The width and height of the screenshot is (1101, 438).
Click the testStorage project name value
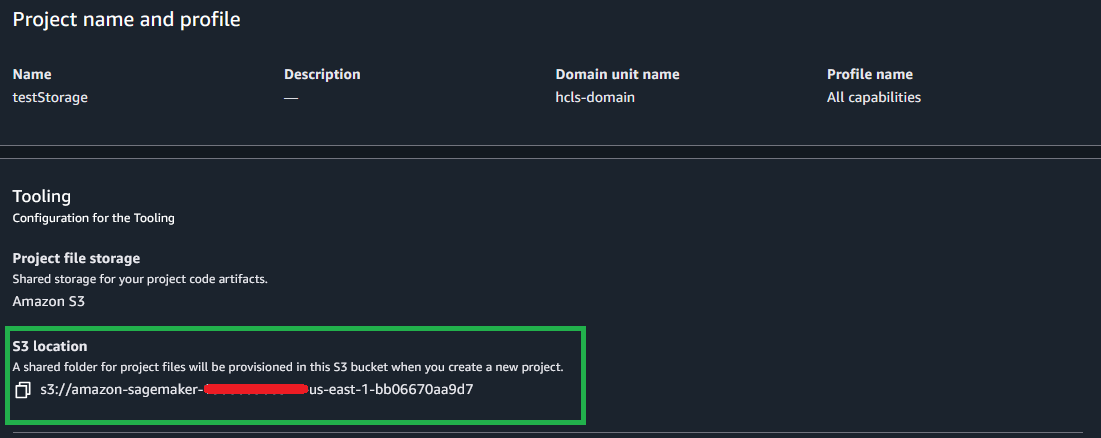click(50, 97)
